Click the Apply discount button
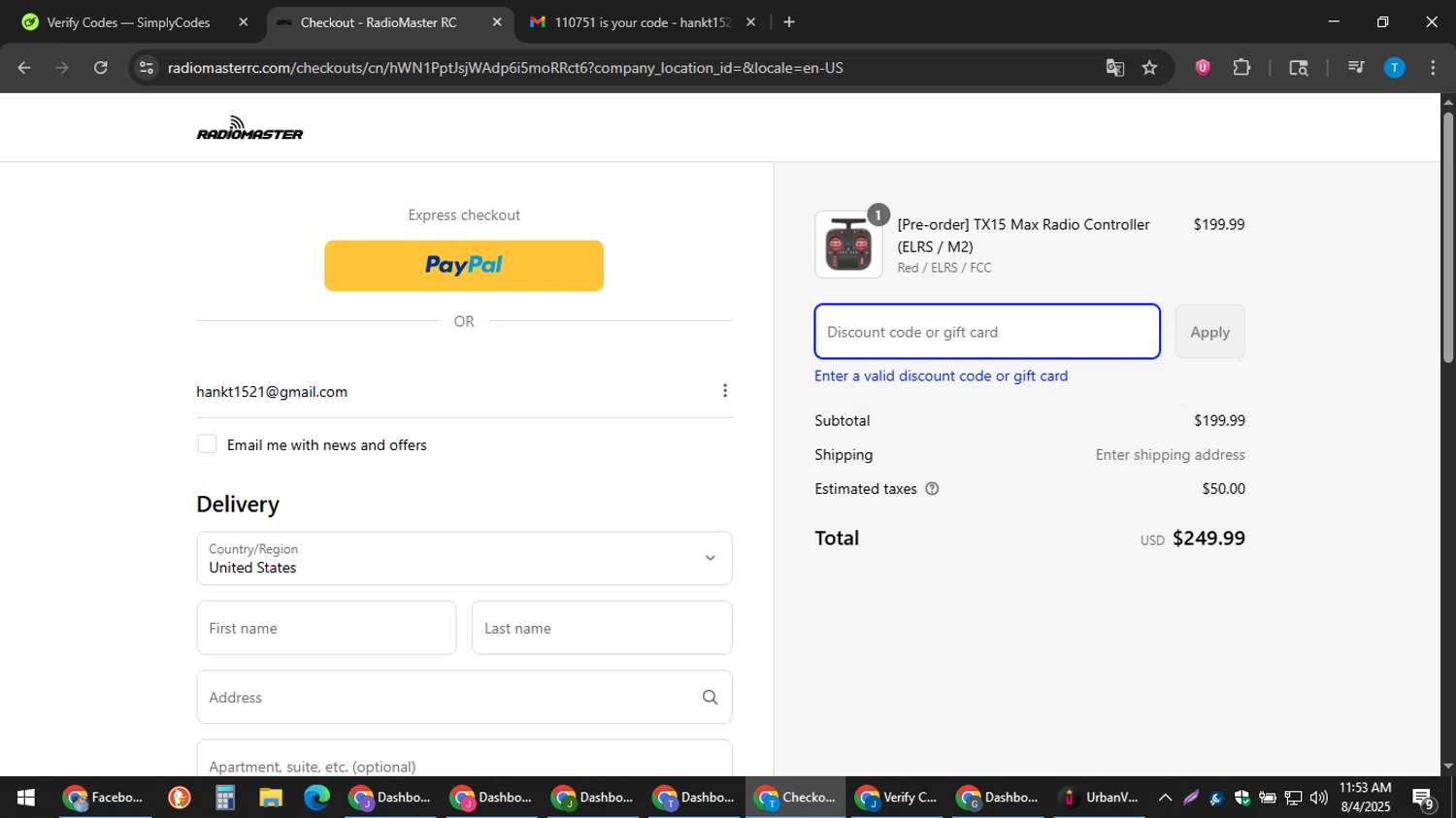The image size is (1456, 818). (1209, 332)
